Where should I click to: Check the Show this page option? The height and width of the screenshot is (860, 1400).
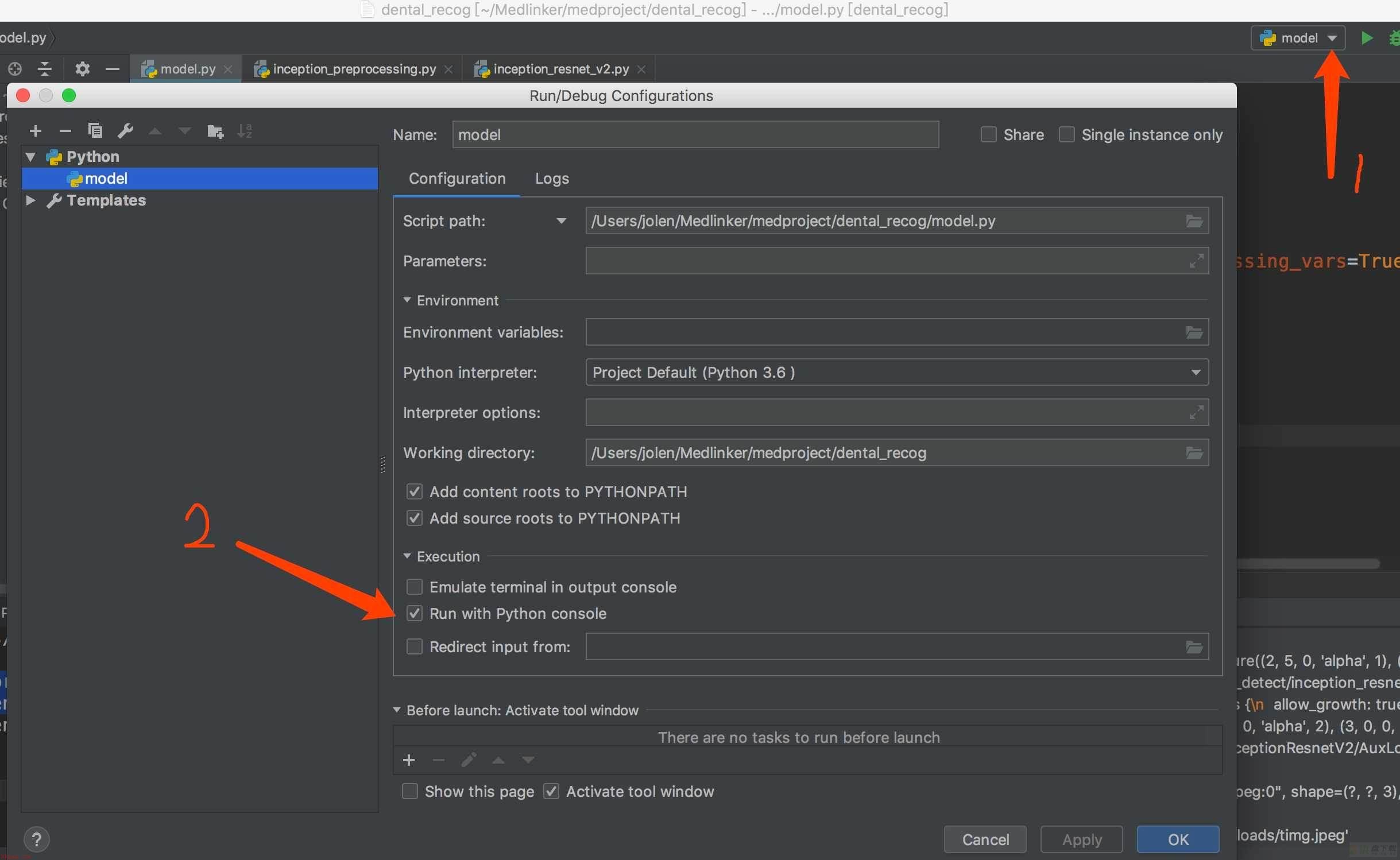coord(409,791)
